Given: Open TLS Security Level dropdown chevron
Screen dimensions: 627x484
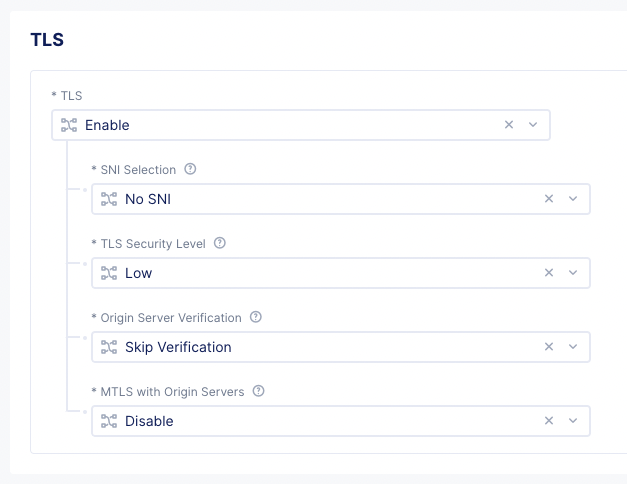Looking at the screenshot, I should point(573,273).
